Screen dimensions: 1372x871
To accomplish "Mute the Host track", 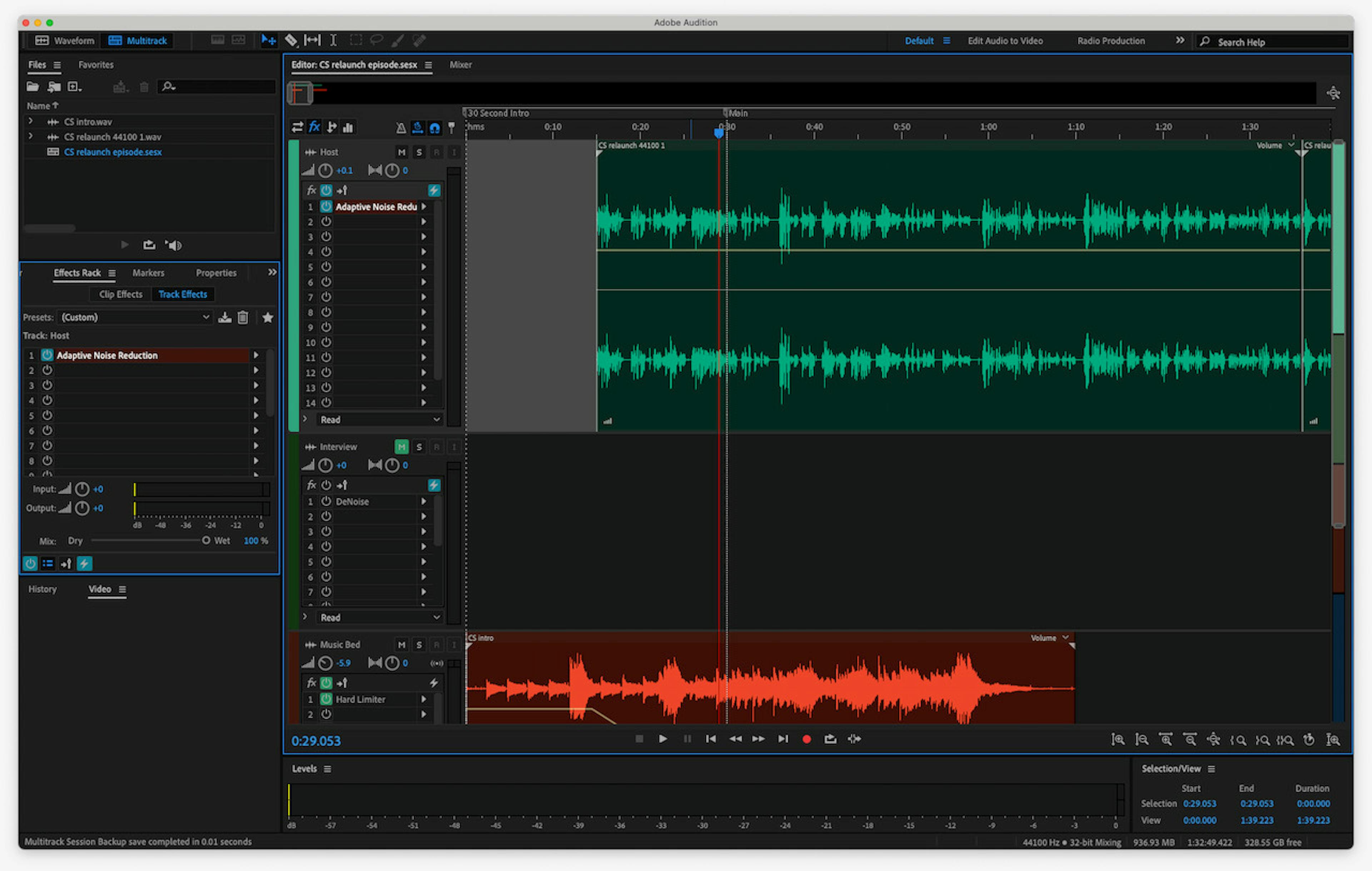I will click(402, 152).
